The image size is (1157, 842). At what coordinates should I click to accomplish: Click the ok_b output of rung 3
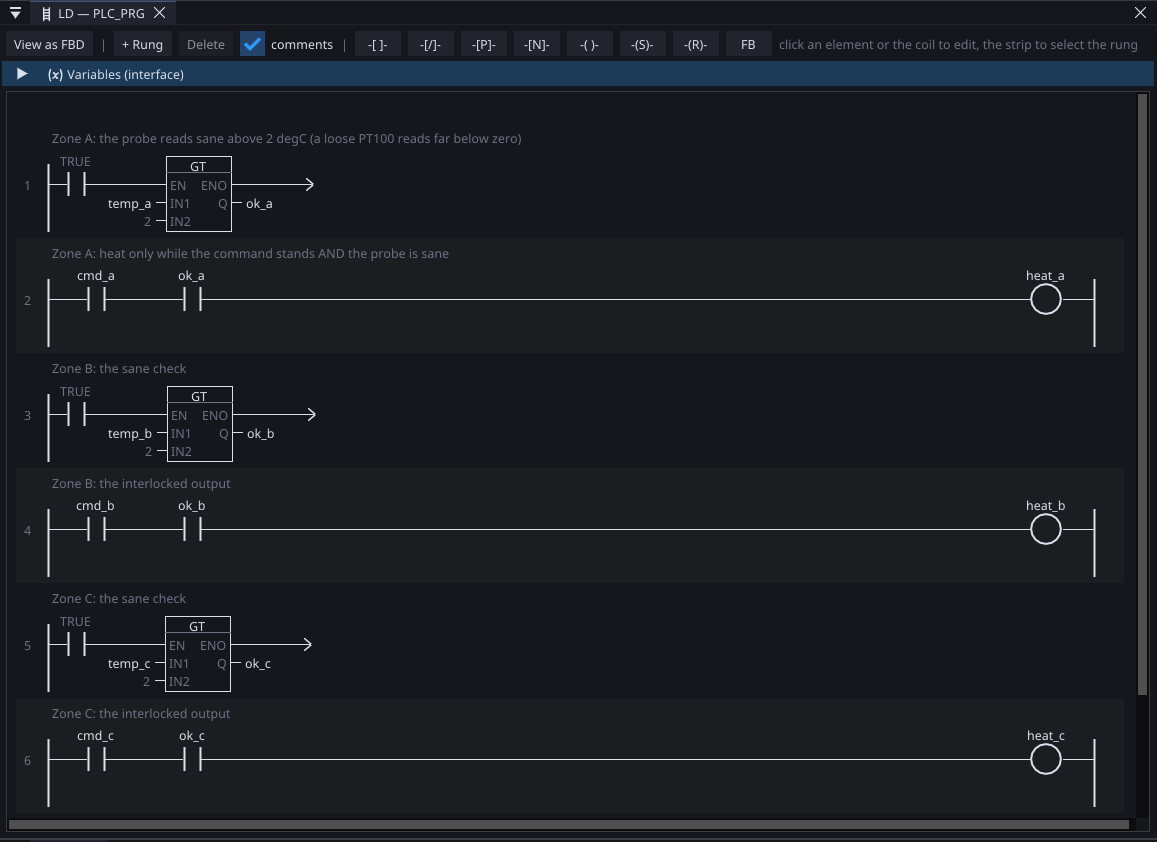[x=260, y=434]
